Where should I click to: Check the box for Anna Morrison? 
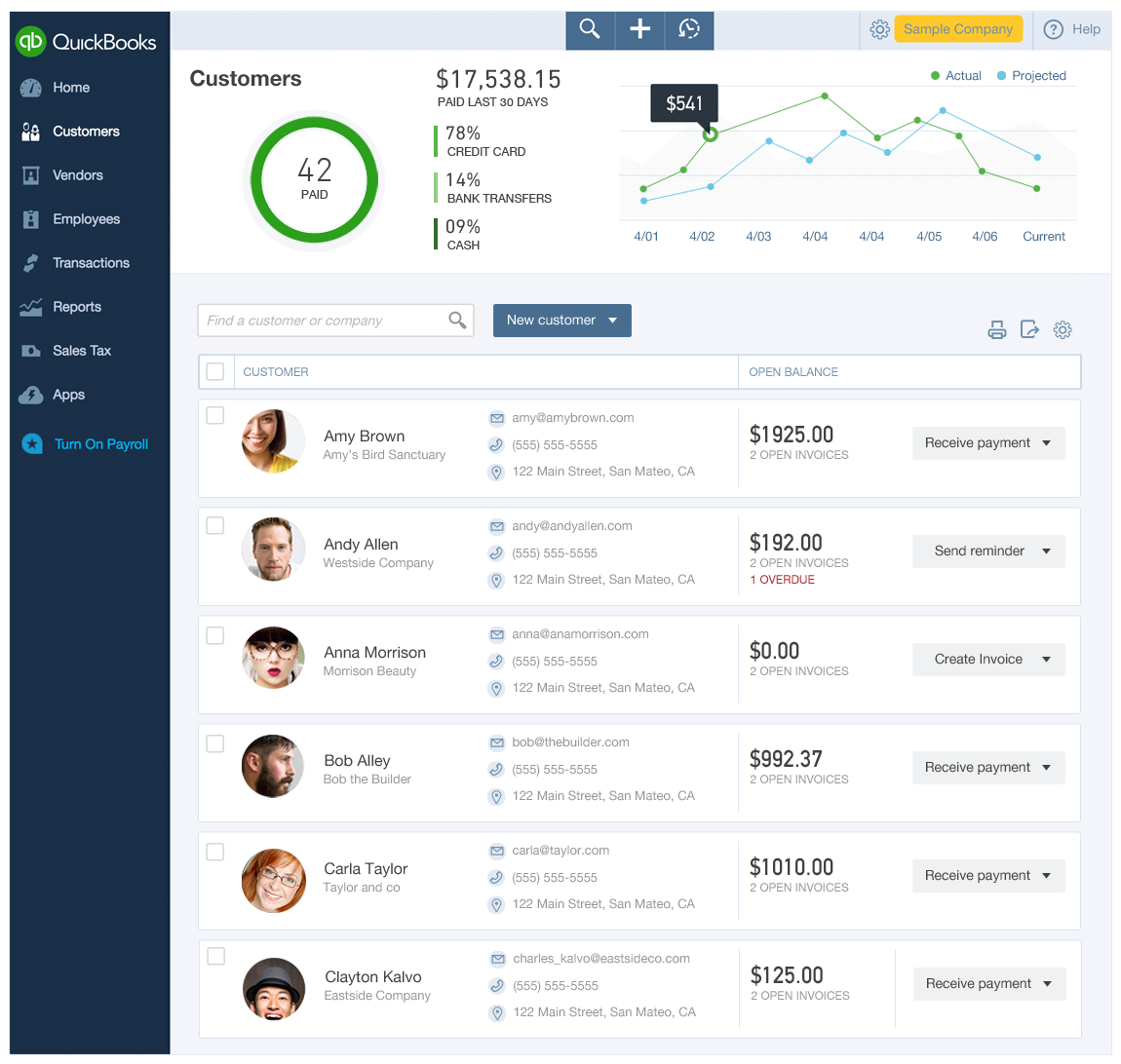(215, 635)
